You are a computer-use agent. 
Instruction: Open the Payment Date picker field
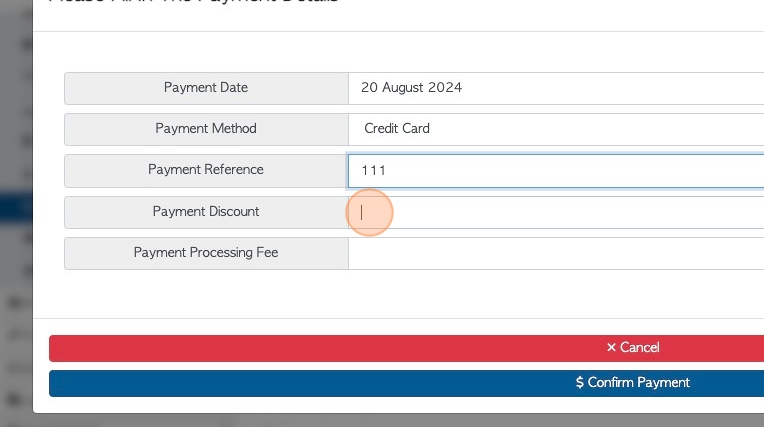point(556,88)
